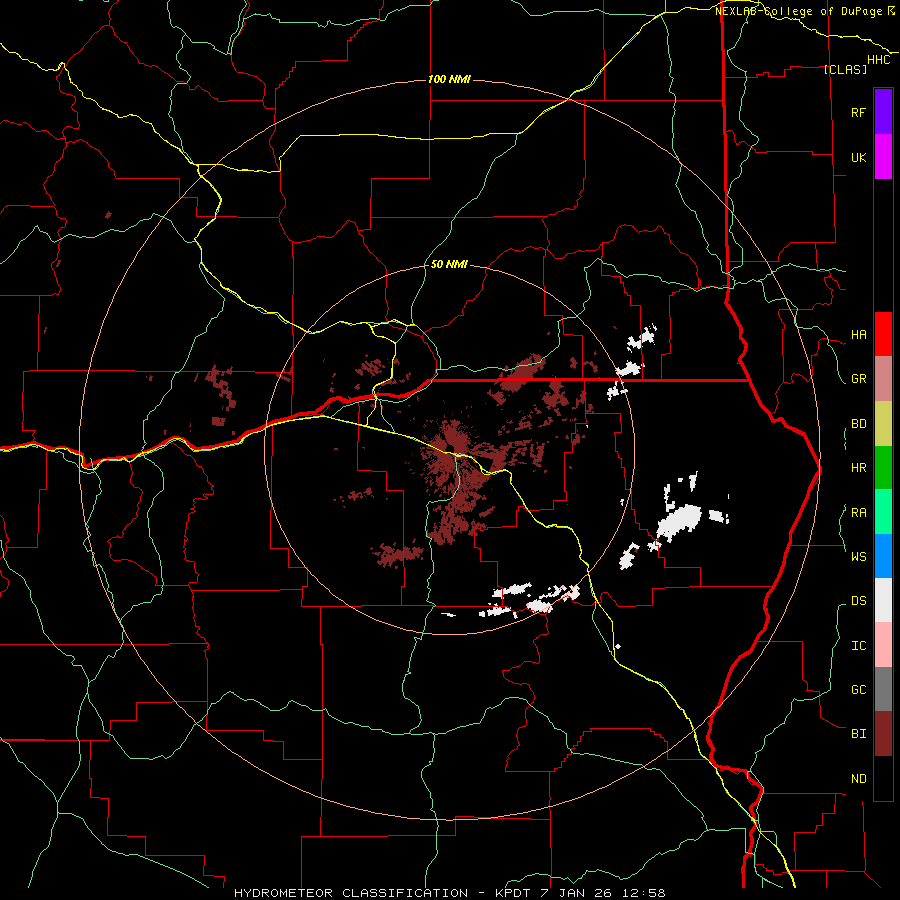Click the DS white legend swatch
This screenshot has height=900, width=900.
point(883,600)
